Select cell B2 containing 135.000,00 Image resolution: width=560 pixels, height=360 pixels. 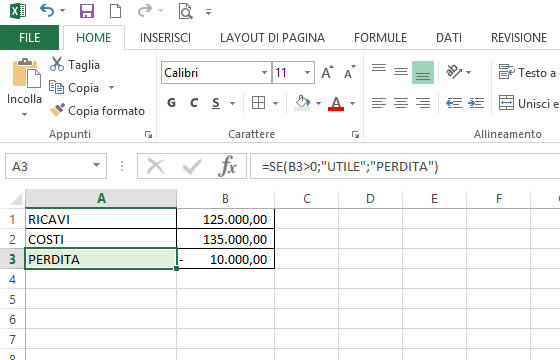pyautogui.click(x=226, y=239)
